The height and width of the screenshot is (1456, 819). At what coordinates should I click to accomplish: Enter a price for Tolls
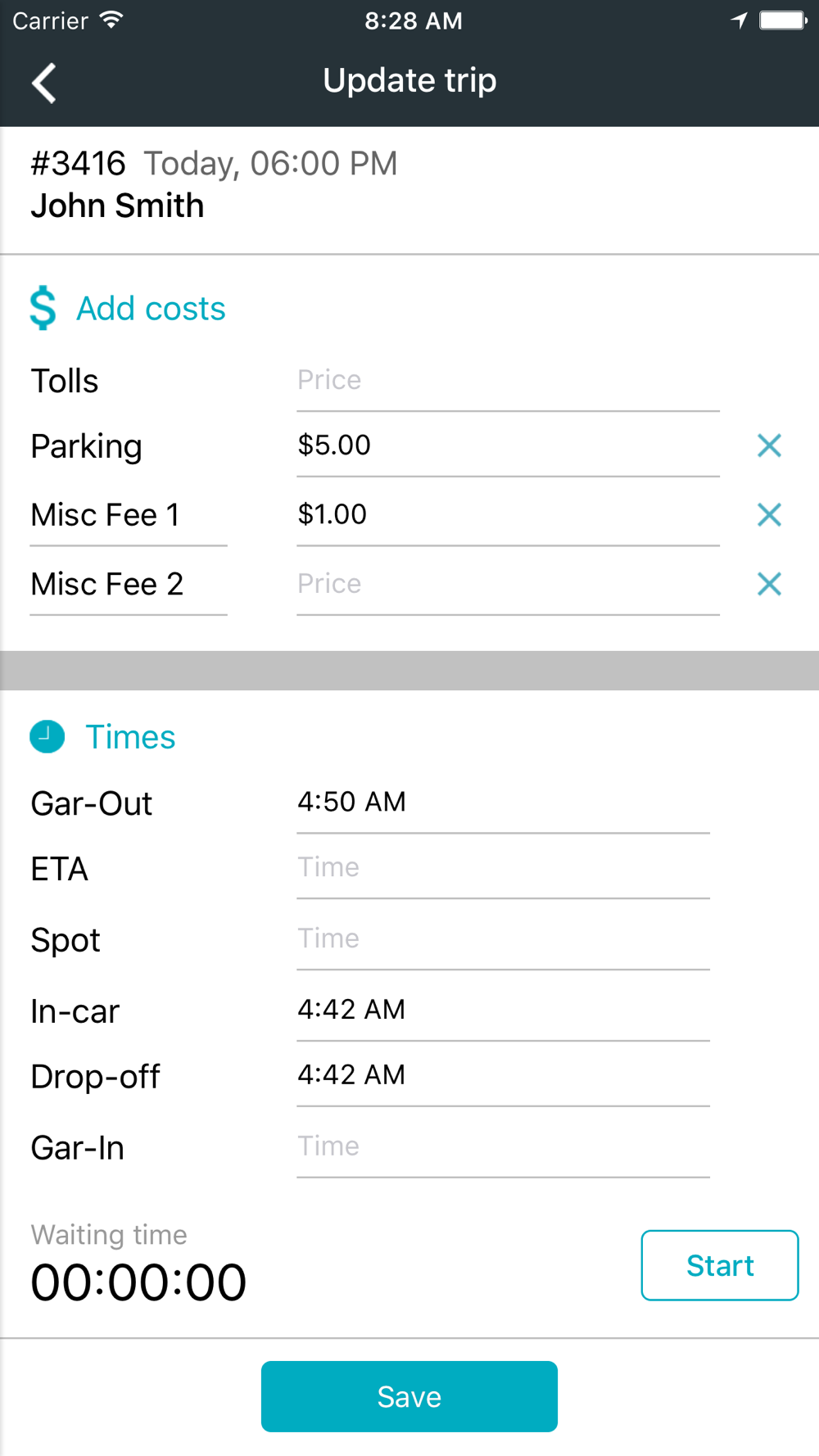pyautogui.click(x=508, y=381)
